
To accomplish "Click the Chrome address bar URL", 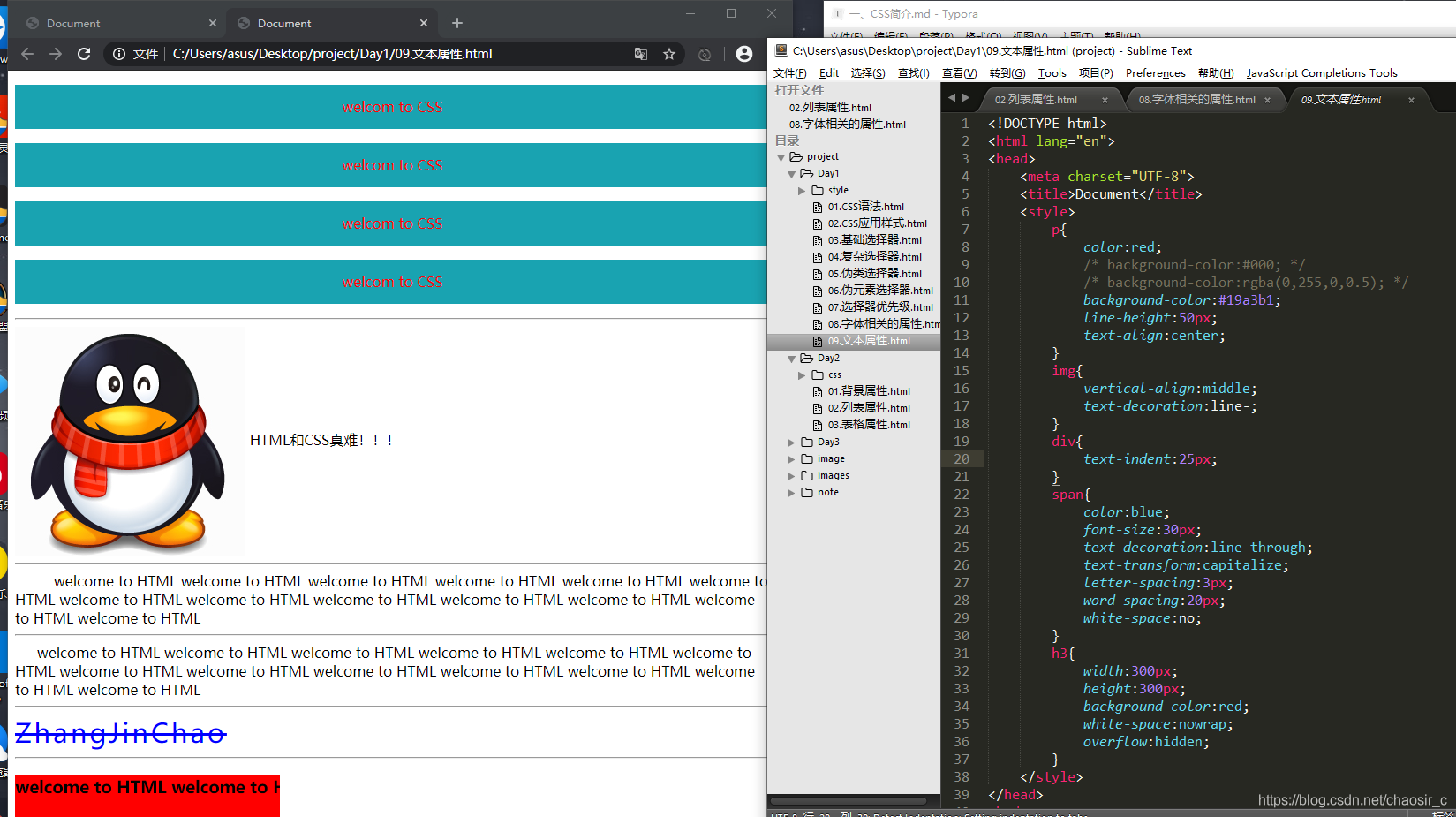I will click(332, 54).
